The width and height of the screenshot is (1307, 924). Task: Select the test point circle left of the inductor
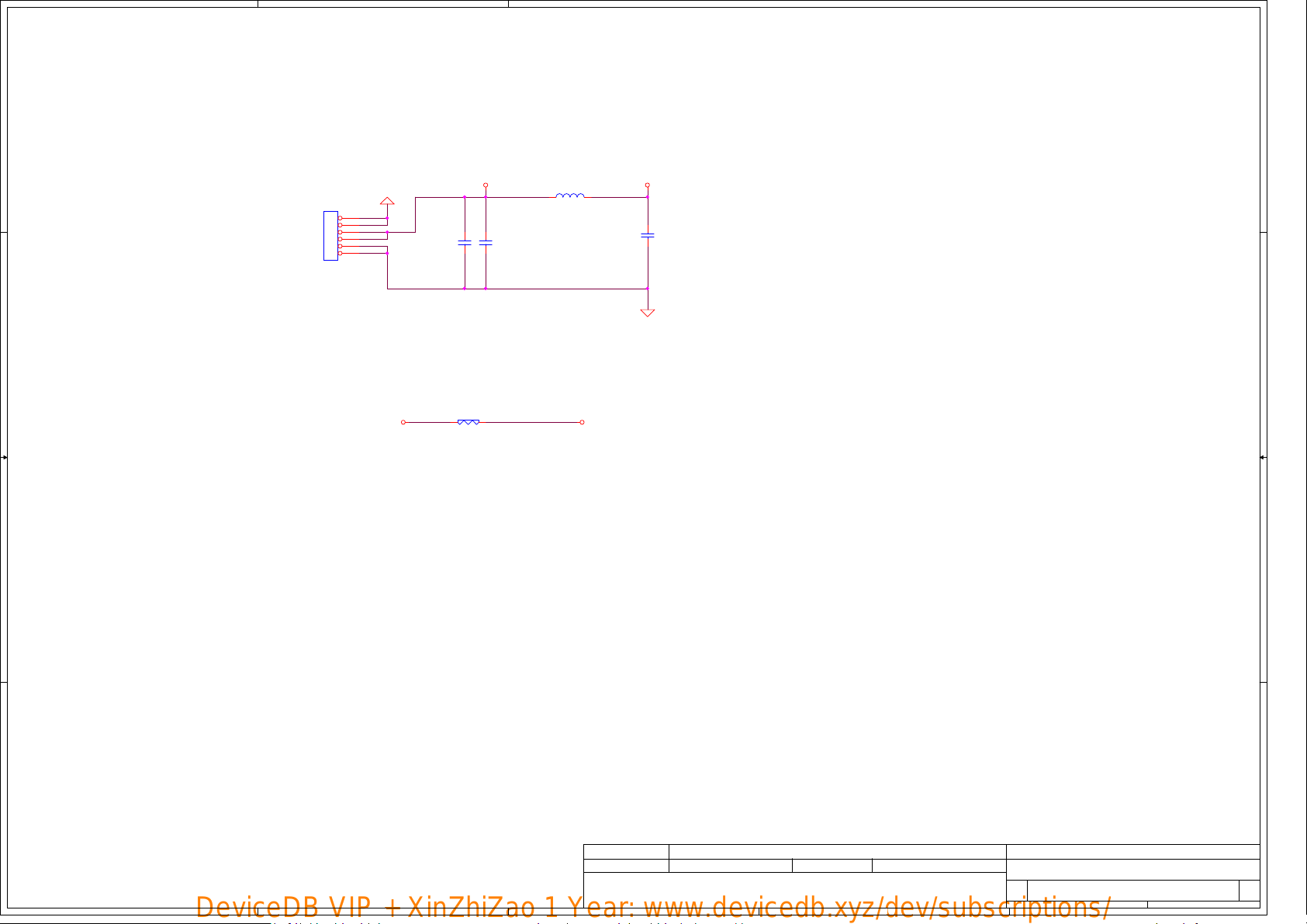(486, 185)
